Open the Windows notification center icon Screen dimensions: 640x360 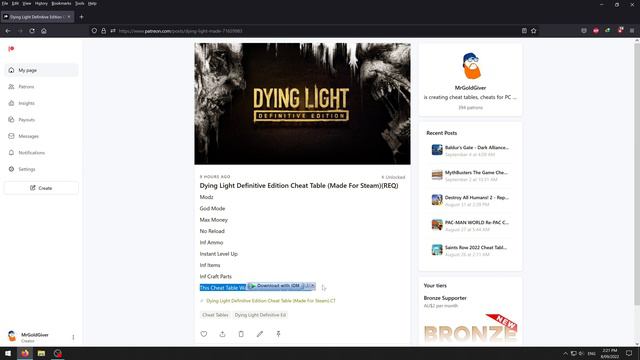pos(629,353)
